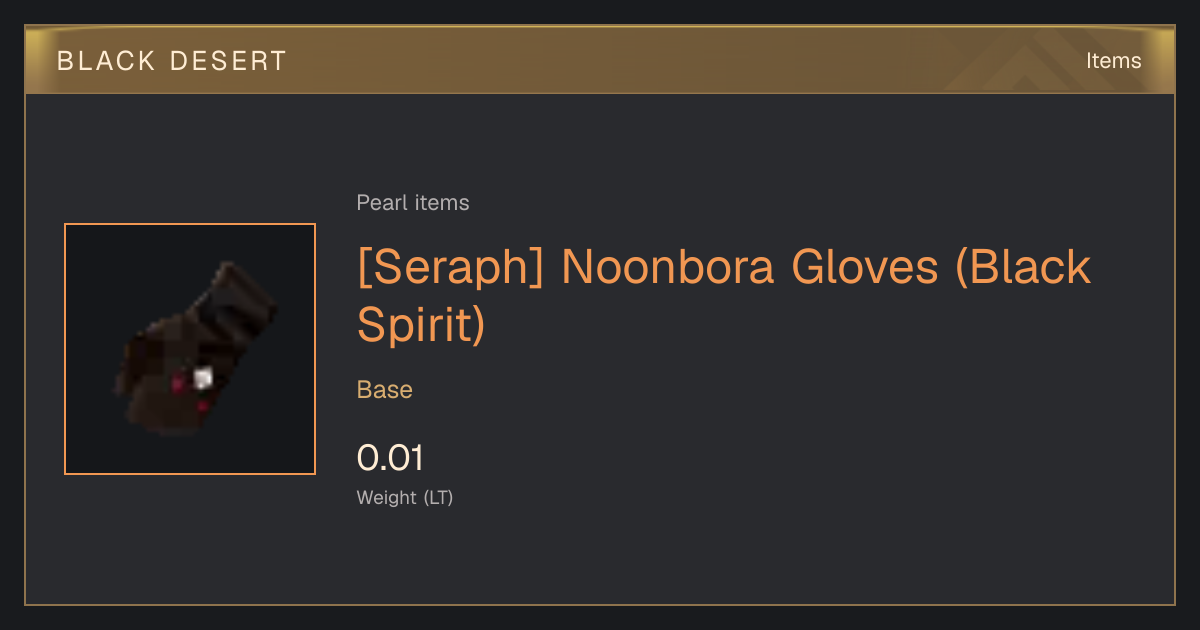Click the word Noonbora in title
Viewport: 1200px width, 630px height.
click(x=668, y=268)
